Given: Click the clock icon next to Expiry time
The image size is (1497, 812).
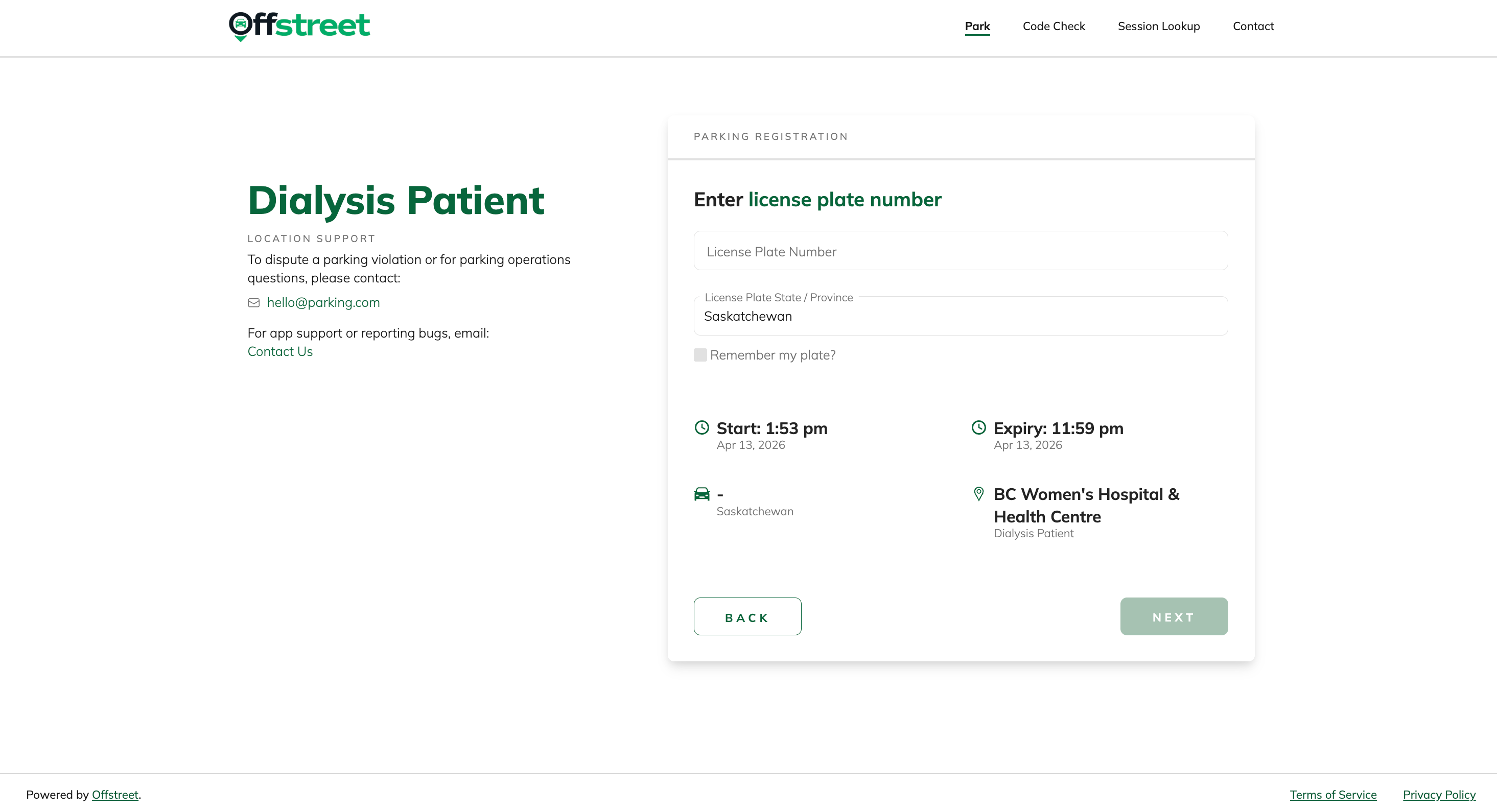Looking at the screenshot, I should coord(978,427).
